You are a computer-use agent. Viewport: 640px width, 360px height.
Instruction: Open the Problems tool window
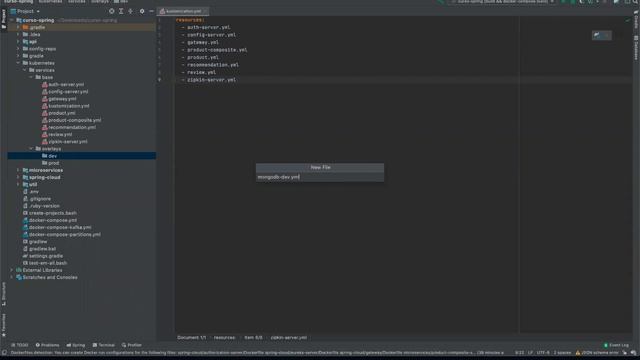click(x=47, y=345)
